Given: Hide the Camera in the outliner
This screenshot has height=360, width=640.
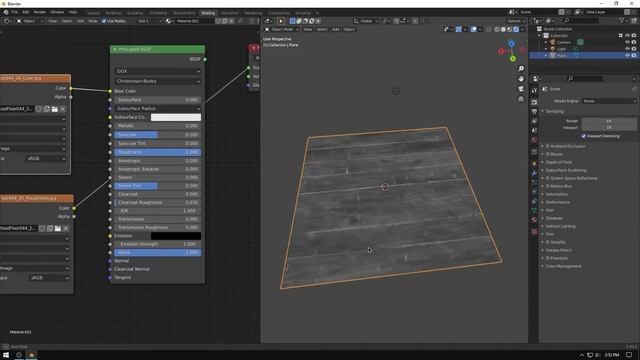Looking at the screenshot, I should pos(627,42).
